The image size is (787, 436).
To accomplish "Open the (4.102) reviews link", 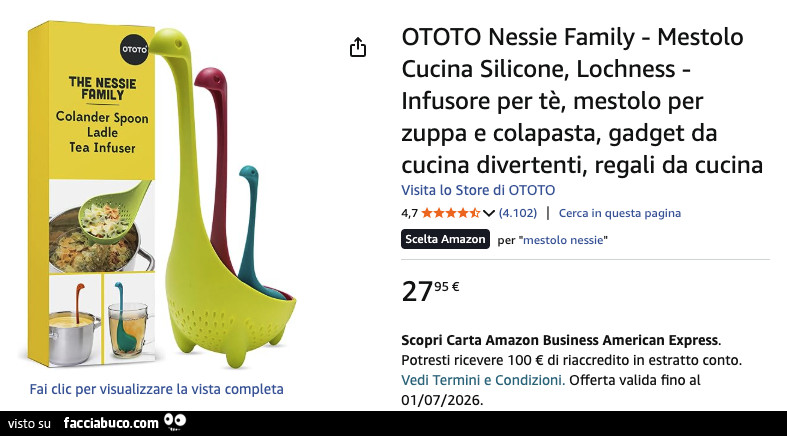I will pos(518,213).
